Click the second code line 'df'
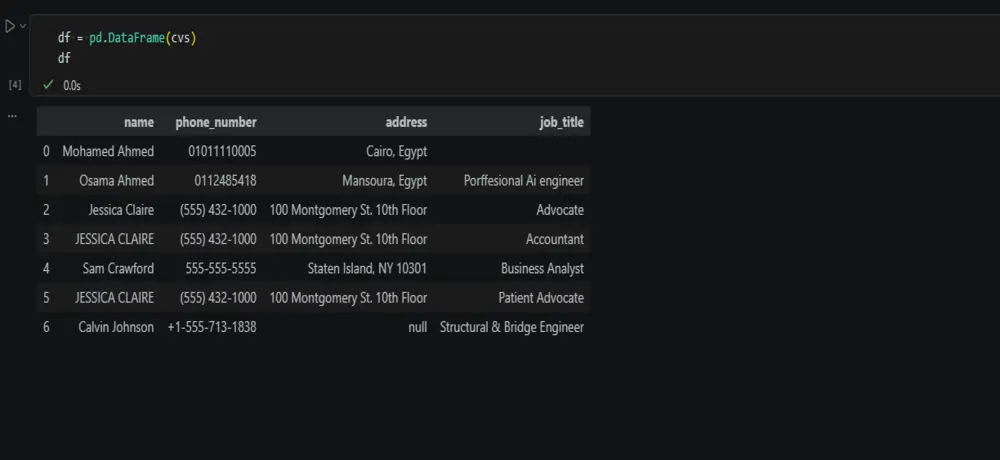 [64, 58]
